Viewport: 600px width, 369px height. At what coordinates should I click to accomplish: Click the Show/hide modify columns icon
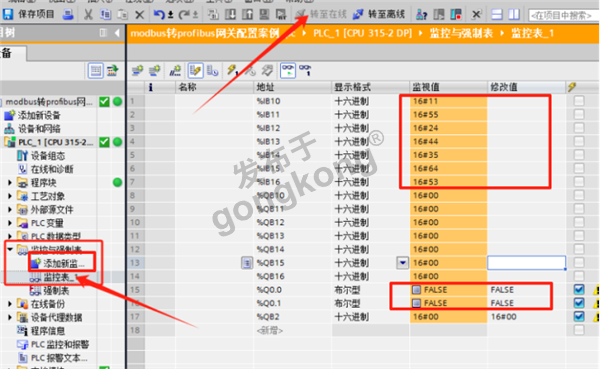click(x=195, y=70)
